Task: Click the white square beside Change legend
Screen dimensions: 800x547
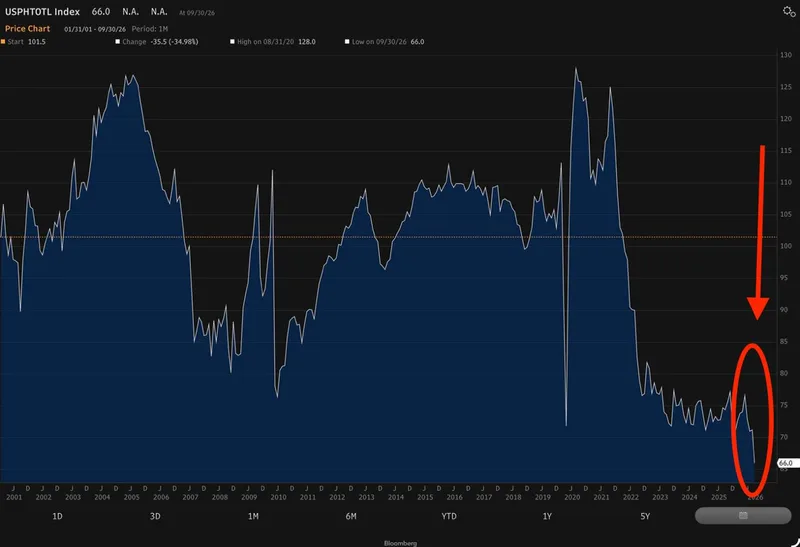Action: point(118,42)
